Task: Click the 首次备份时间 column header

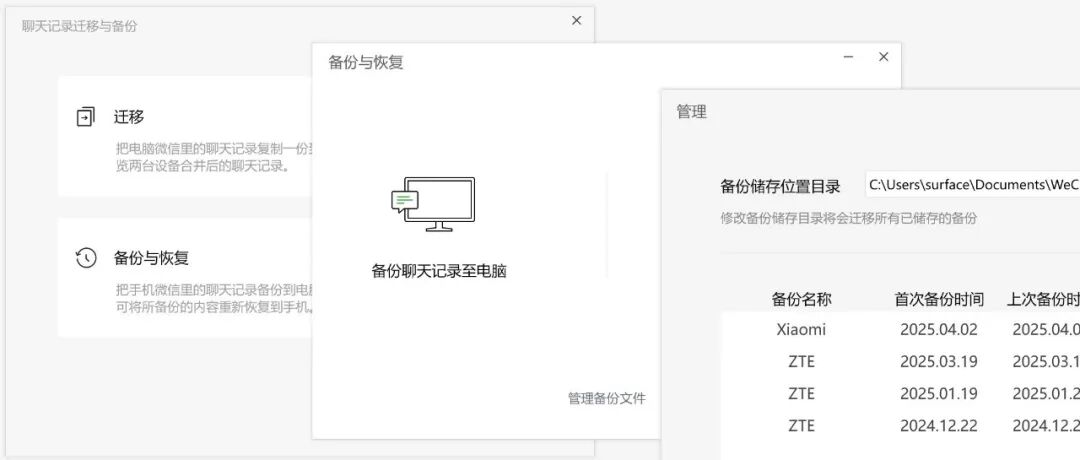Action: tap(939, 300)
